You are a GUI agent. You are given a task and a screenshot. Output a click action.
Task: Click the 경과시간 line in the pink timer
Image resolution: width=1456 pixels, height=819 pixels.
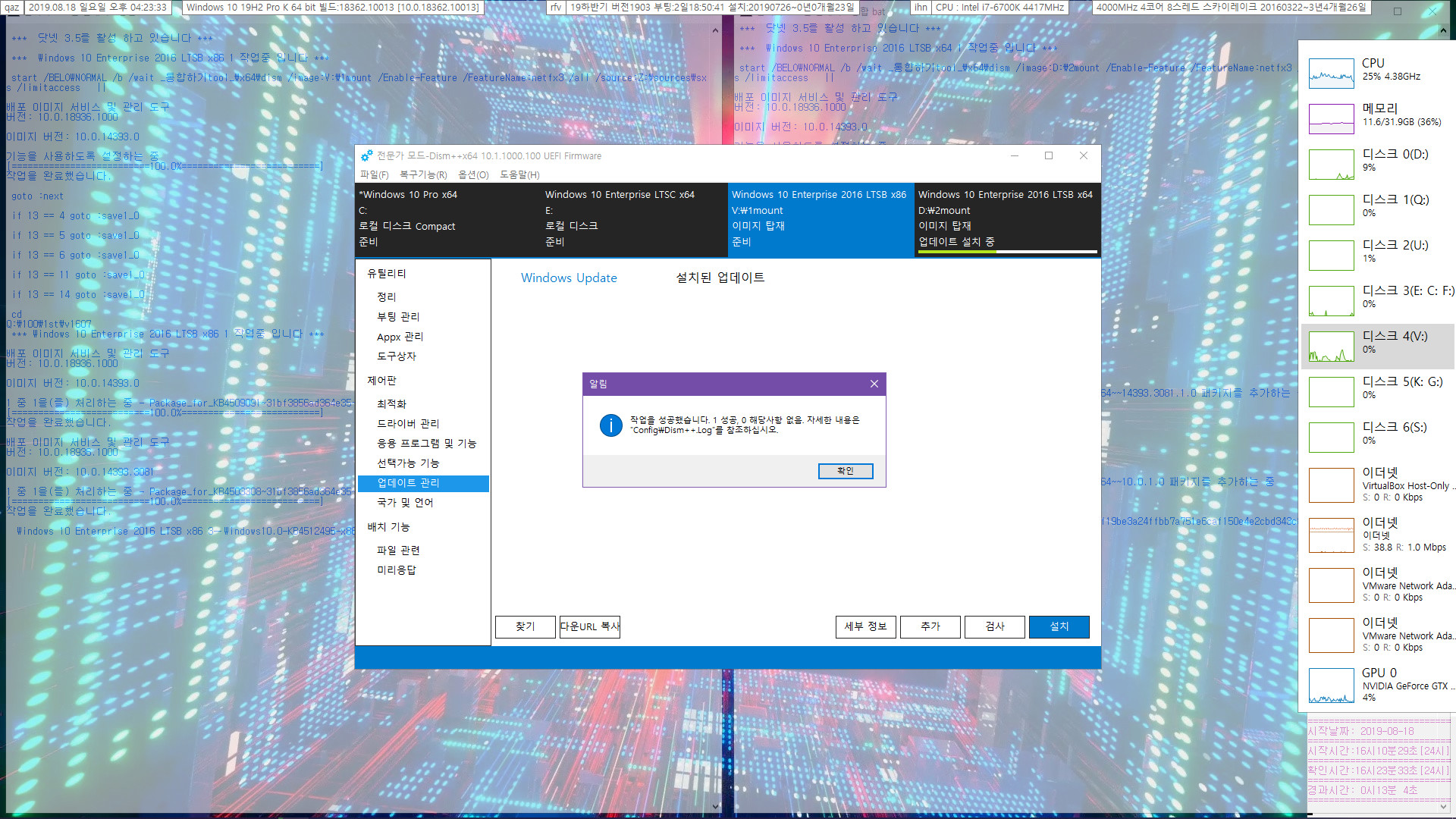1362,790
